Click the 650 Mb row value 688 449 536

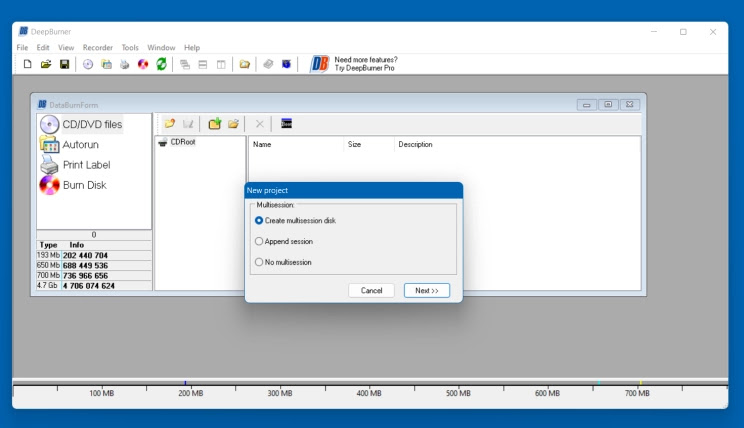[85, 266]
